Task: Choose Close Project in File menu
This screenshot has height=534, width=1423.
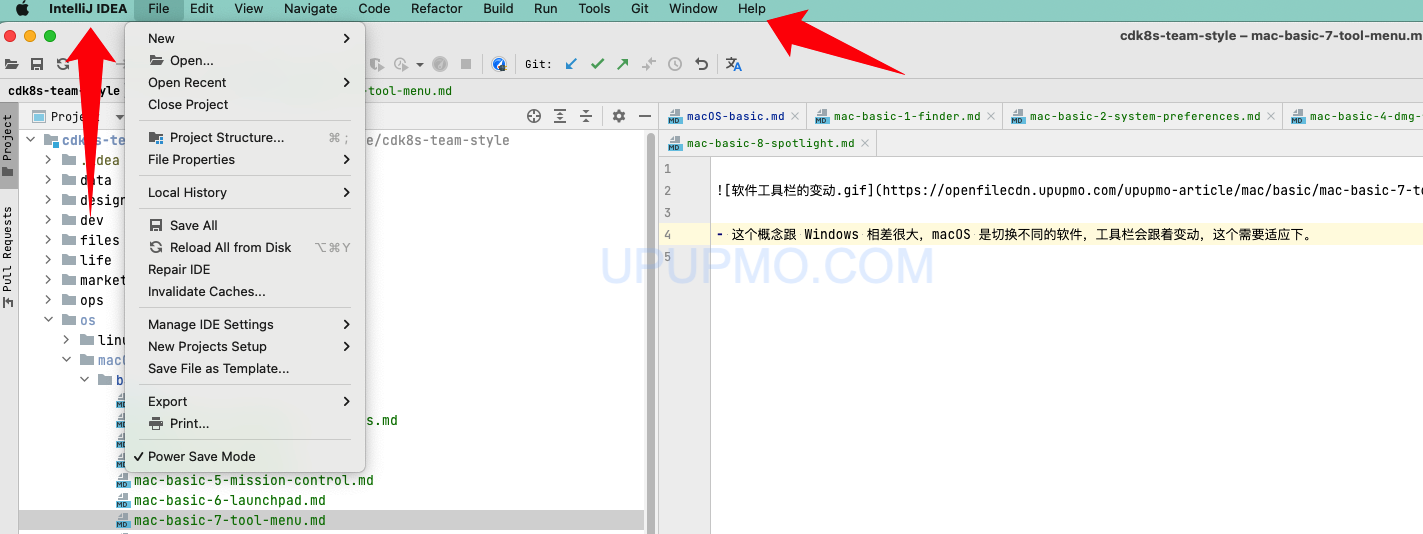Action: click(245, 104)
